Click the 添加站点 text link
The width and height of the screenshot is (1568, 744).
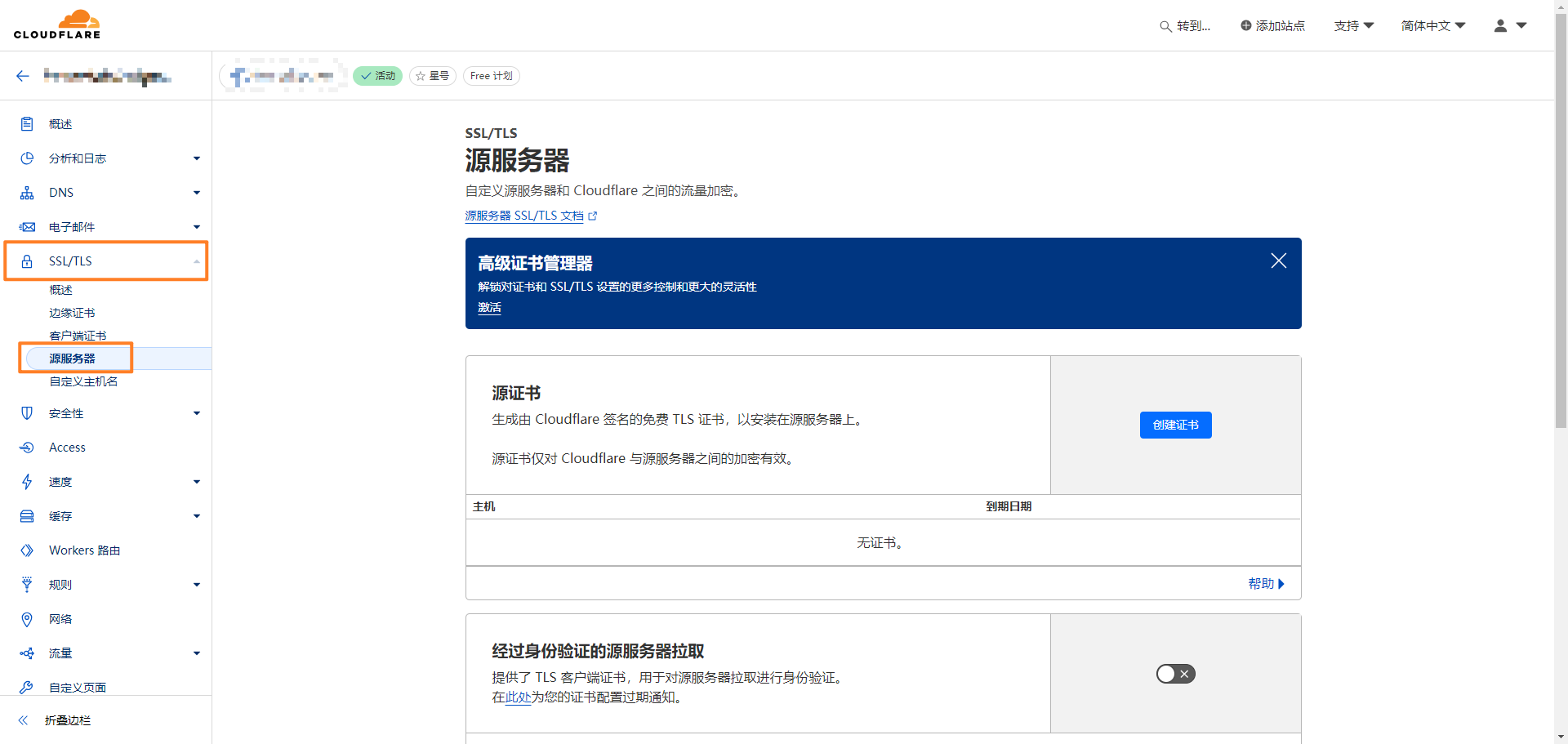(1281, 26)
